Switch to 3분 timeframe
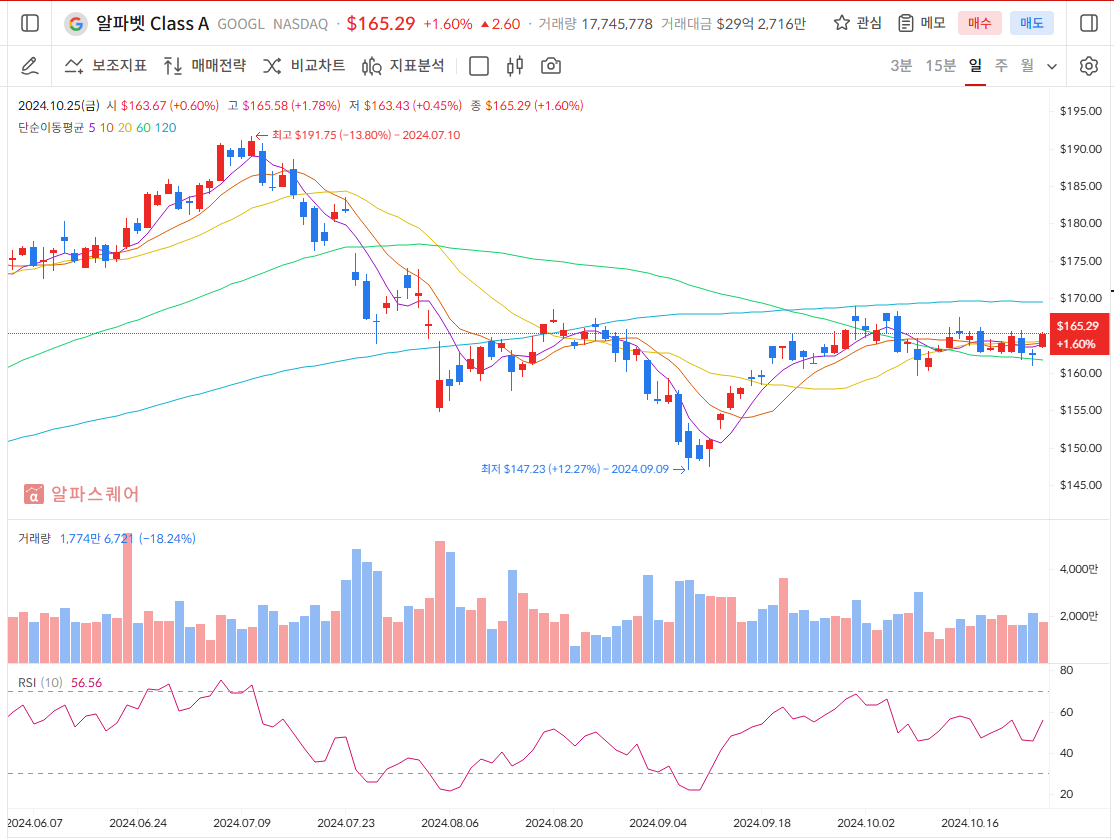1114x839 pixels. click(901, 66)
